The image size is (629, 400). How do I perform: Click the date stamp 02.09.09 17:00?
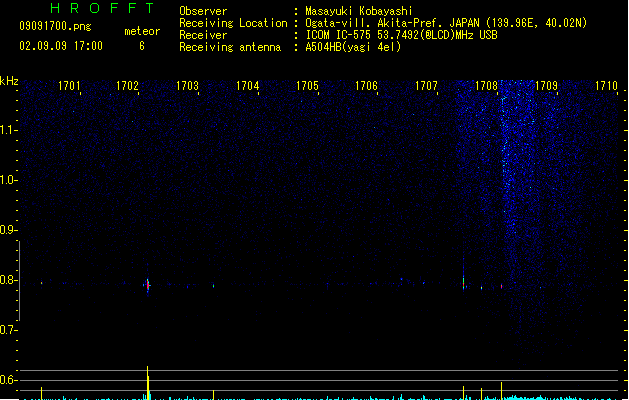pos(61,46)
